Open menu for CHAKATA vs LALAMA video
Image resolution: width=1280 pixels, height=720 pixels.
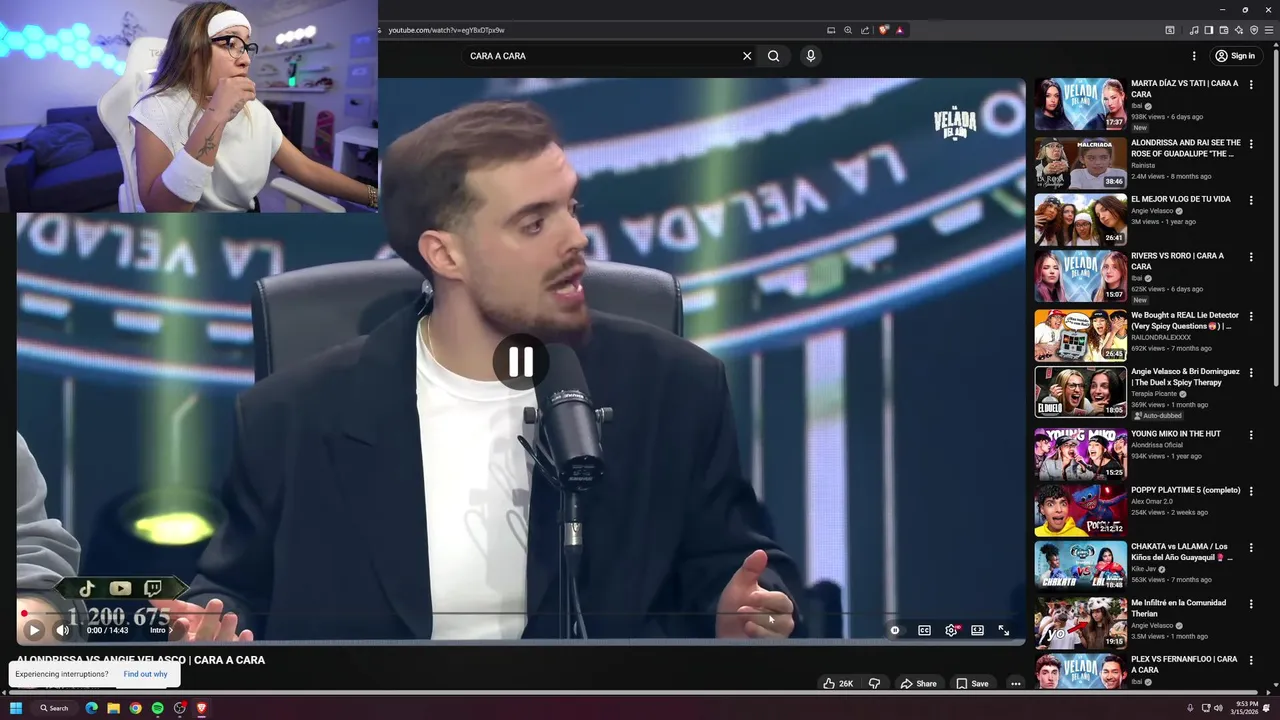(1250, 548)
